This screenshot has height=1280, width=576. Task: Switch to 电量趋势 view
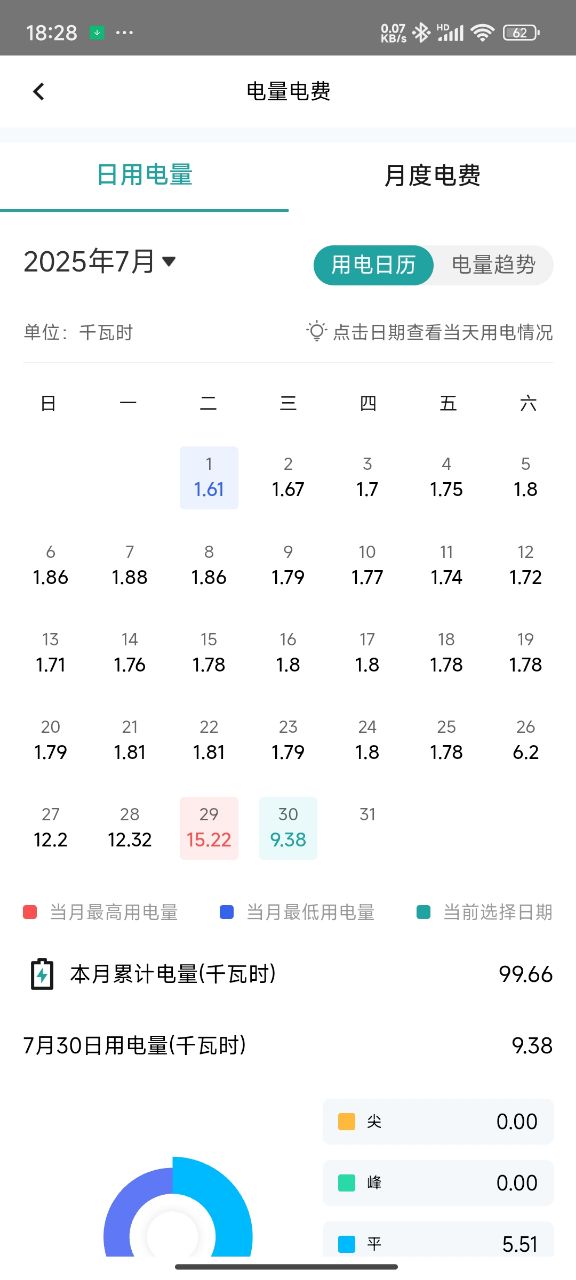(x=493, y=265)
